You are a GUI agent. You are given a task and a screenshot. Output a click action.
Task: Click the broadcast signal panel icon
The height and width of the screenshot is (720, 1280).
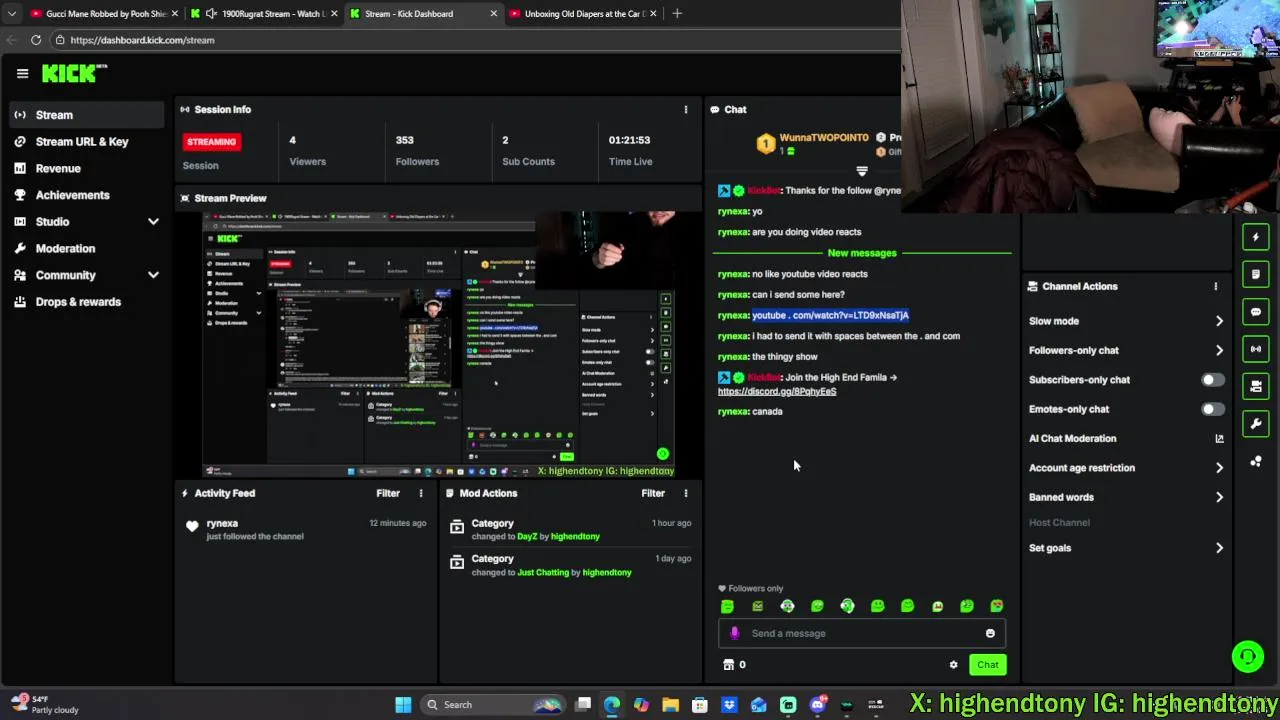pyautogui.click(x=1256, y=349)
